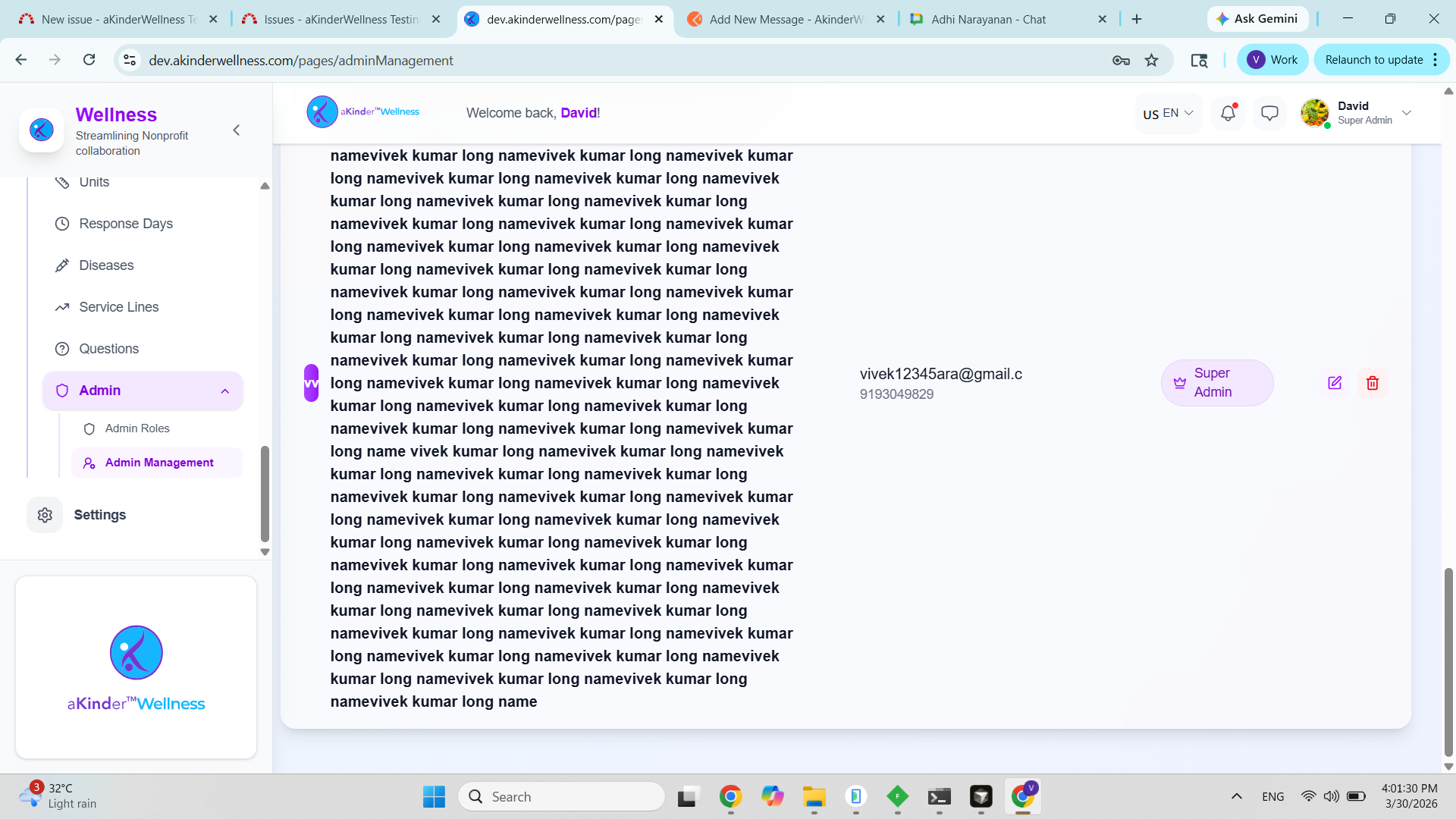Click the sidebar vertical scrollbar thumb
The height and width of the screenshot is (819, 1456).
[x=265, y=493]
